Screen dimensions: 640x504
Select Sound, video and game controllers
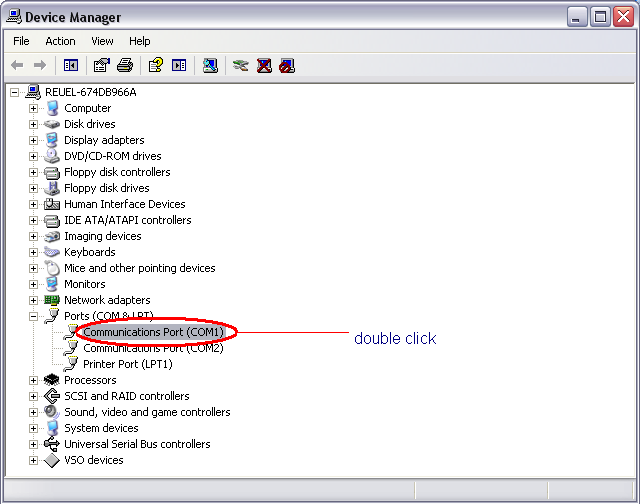pyautogui.click(x=147, y=412)
